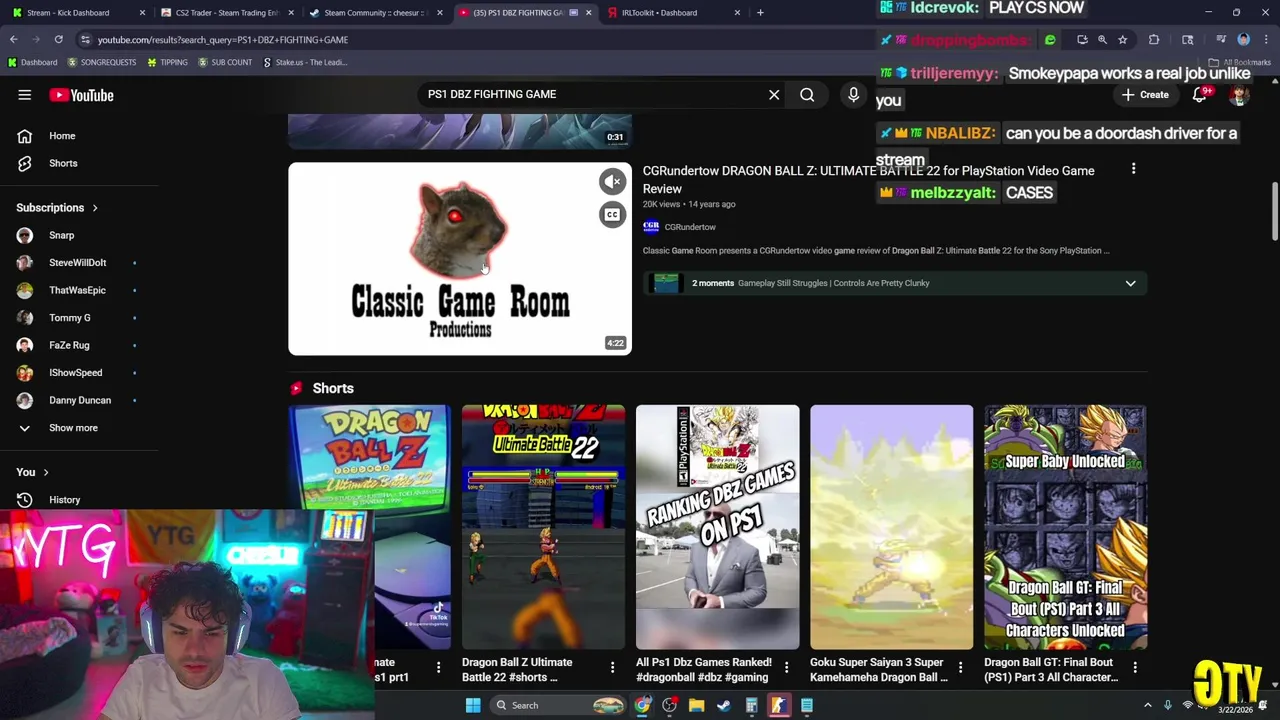This screenshot has height=720, width=1280.
Task: Bookmark this page with the star icon
Action: coord(1122,40)
